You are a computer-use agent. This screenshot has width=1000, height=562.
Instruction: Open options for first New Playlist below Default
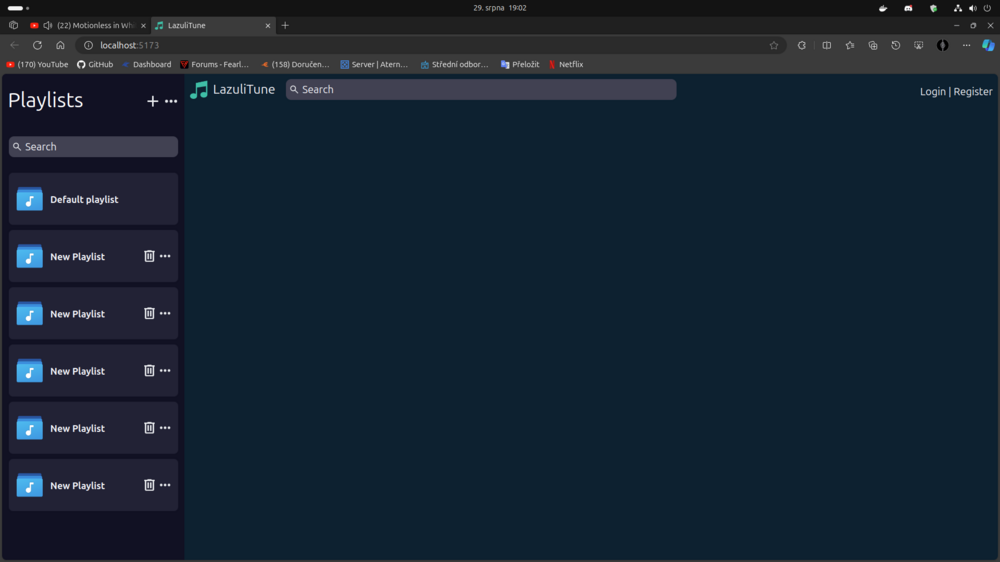click(x=165, y=256)
